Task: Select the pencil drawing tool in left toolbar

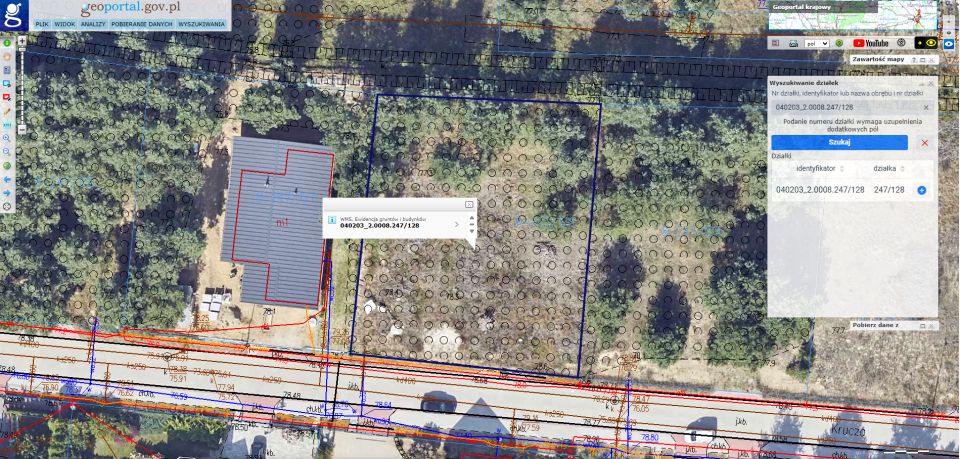Action: coord(7,111)
